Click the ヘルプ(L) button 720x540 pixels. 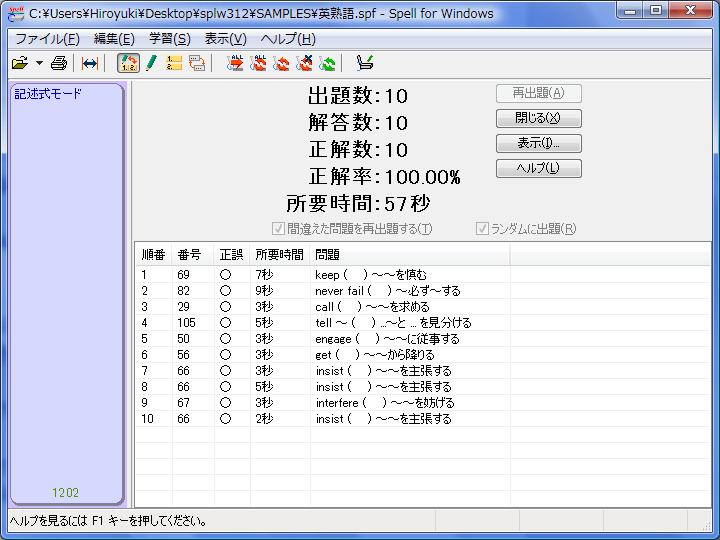point(539,168)
